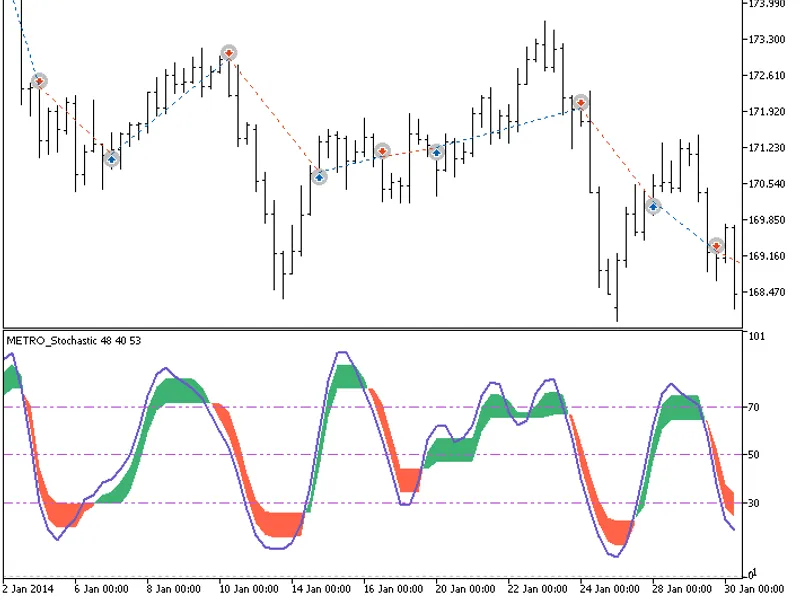Click the 169.160 price scale label

[x=766, y=256]
